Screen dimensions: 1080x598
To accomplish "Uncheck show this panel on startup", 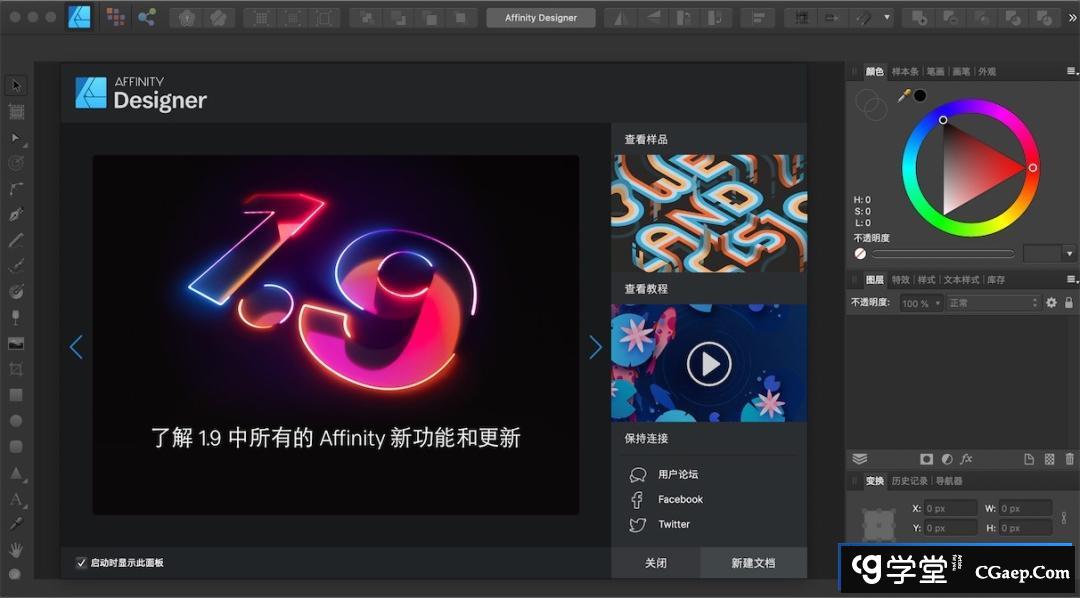I will point(82,563).
